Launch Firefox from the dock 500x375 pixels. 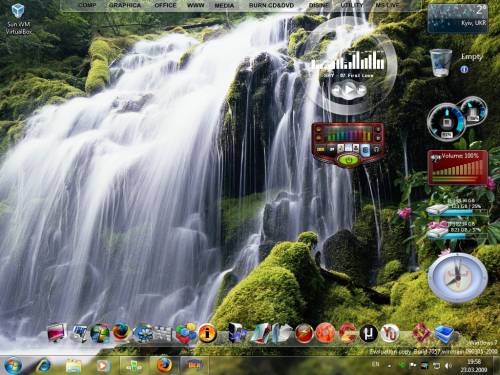tap(121, 332)
